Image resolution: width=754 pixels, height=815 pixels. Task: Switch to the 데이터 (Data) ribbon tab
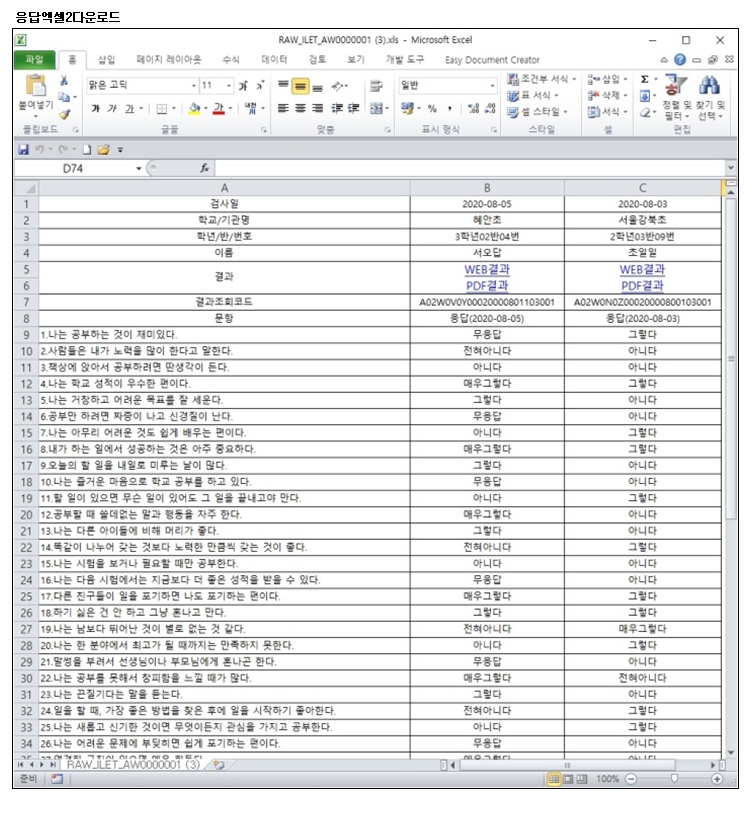click(274, 60)
